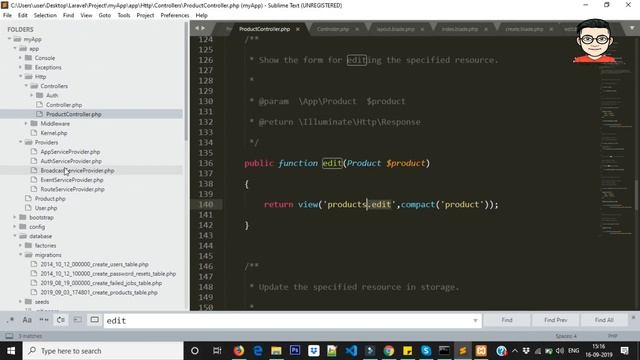640x360 pixels.
Task: Close the layout.blade.php tab
Action: click(x=422, y=29)
